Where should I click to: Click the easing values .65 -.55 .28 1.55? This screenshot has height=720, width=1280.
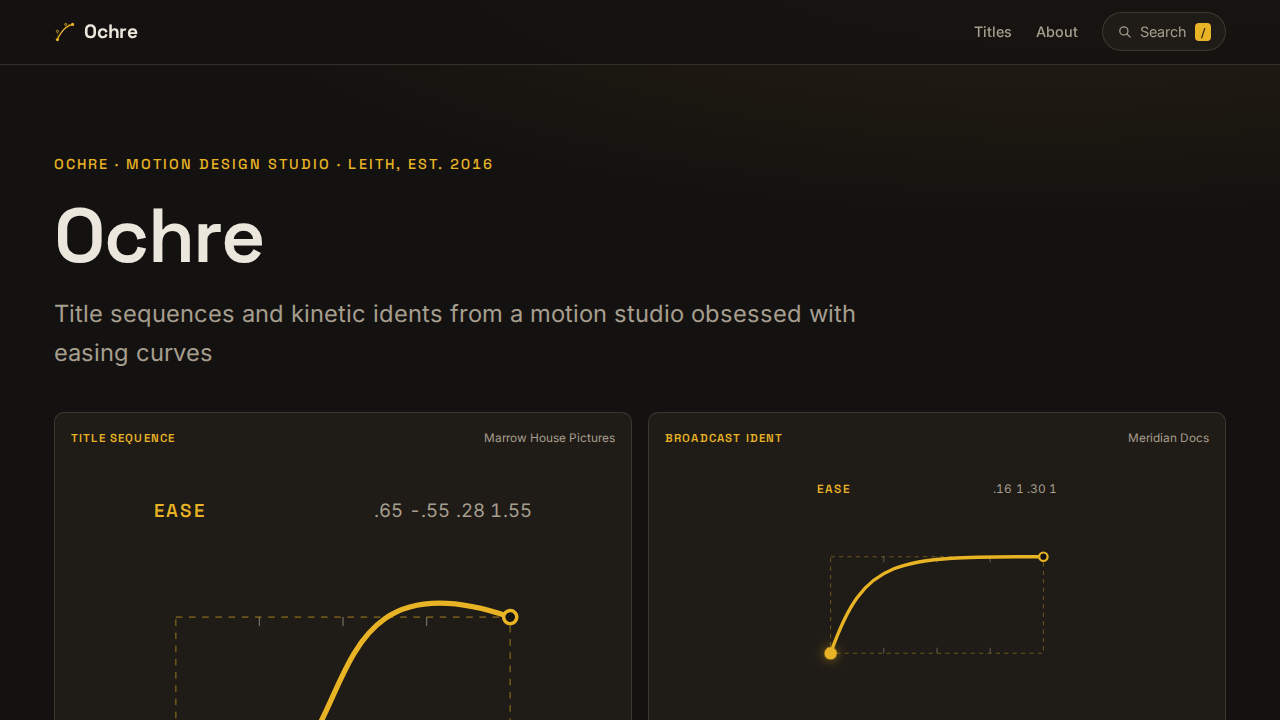point(453,511)
